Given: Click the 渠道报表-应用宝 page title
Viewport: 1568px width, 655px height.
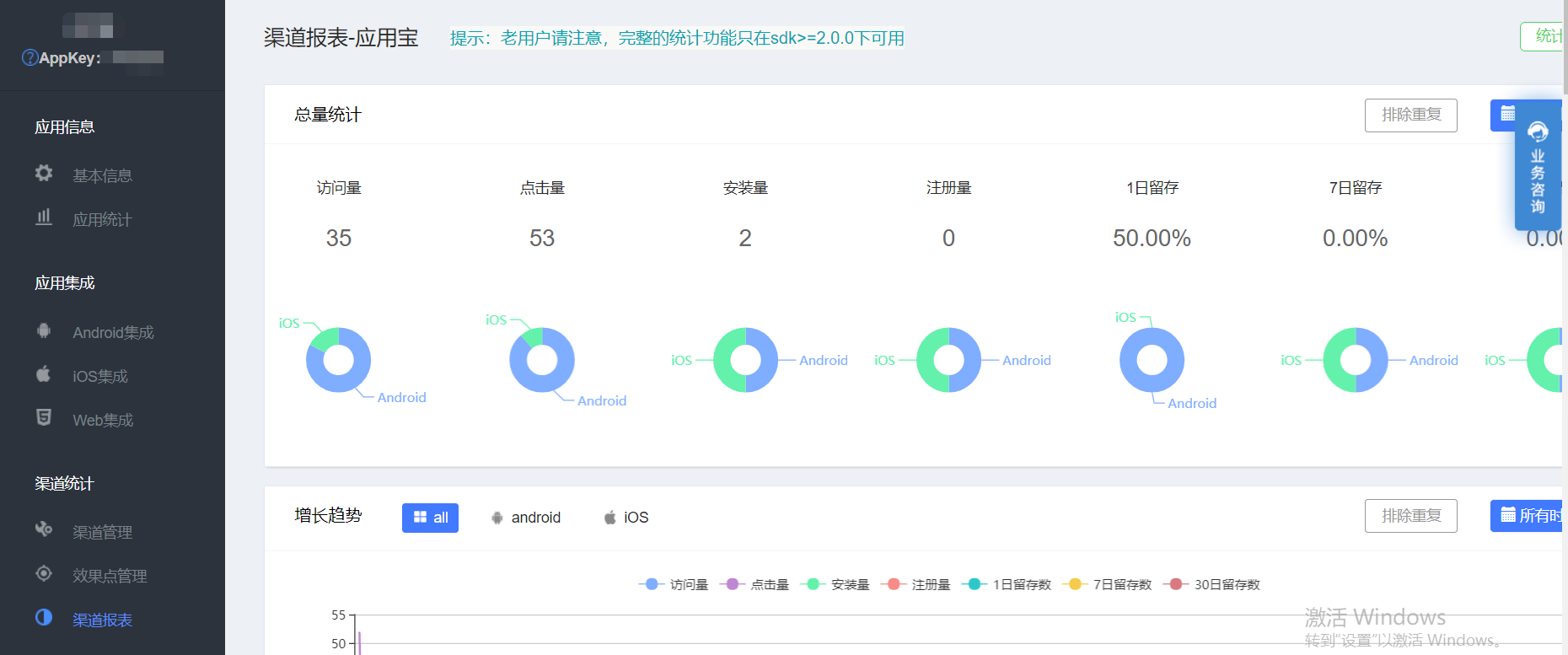Looking at the screenshot, I should tap(341, 38).
